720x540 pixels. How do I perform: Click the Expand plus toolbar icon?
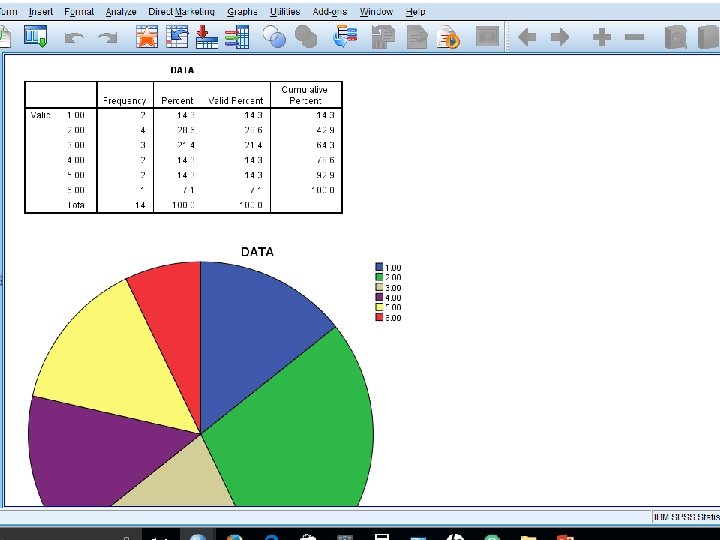[x=602, y=37]
